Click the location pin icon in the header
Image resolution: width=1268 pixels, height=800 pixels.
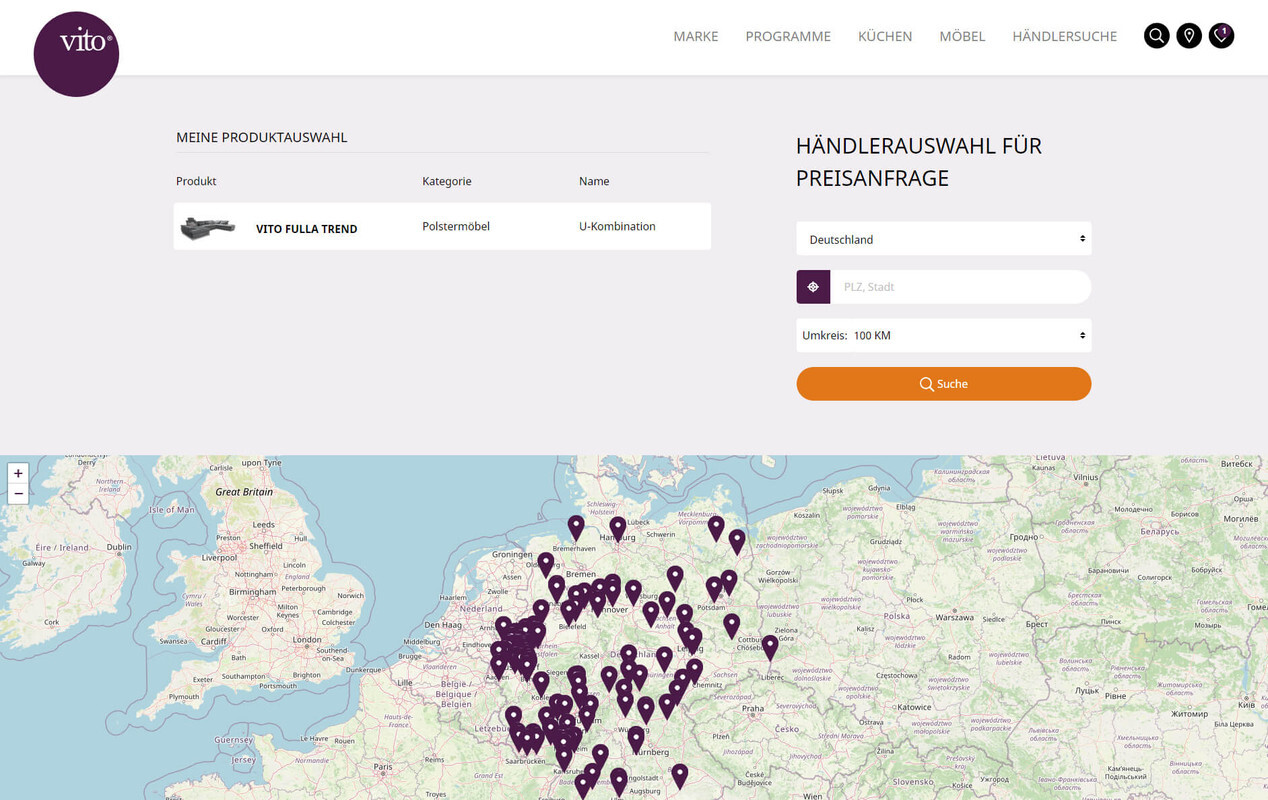pos(1188,35)
